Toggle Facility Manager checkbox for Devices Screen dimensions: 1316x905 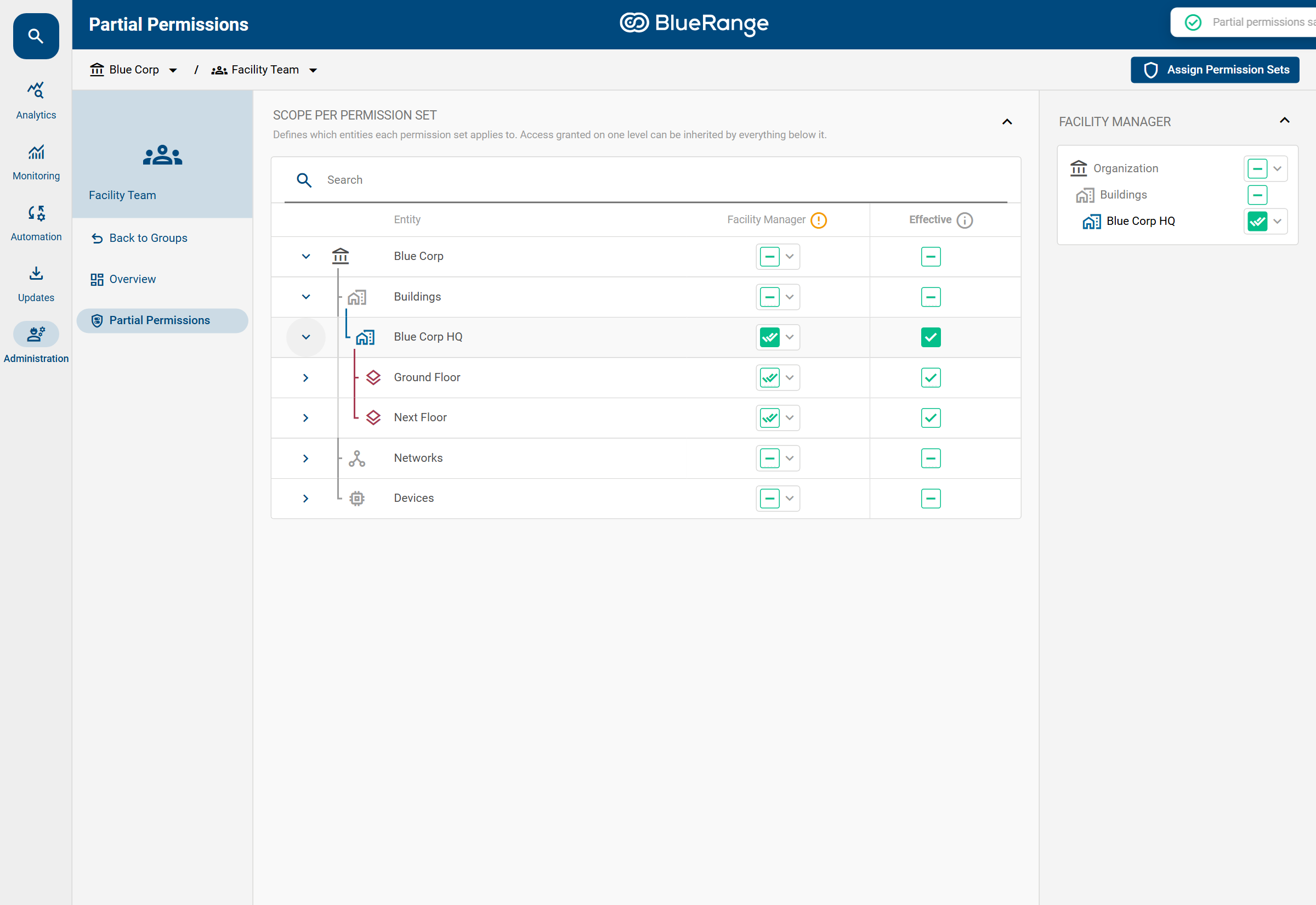click(x=769, y=499)
